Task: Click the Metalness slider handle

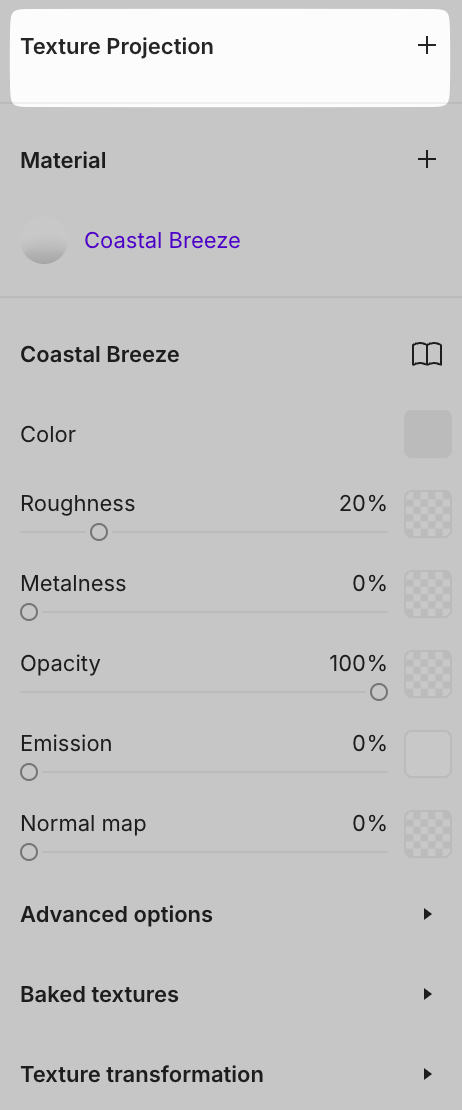Action: 29,612
